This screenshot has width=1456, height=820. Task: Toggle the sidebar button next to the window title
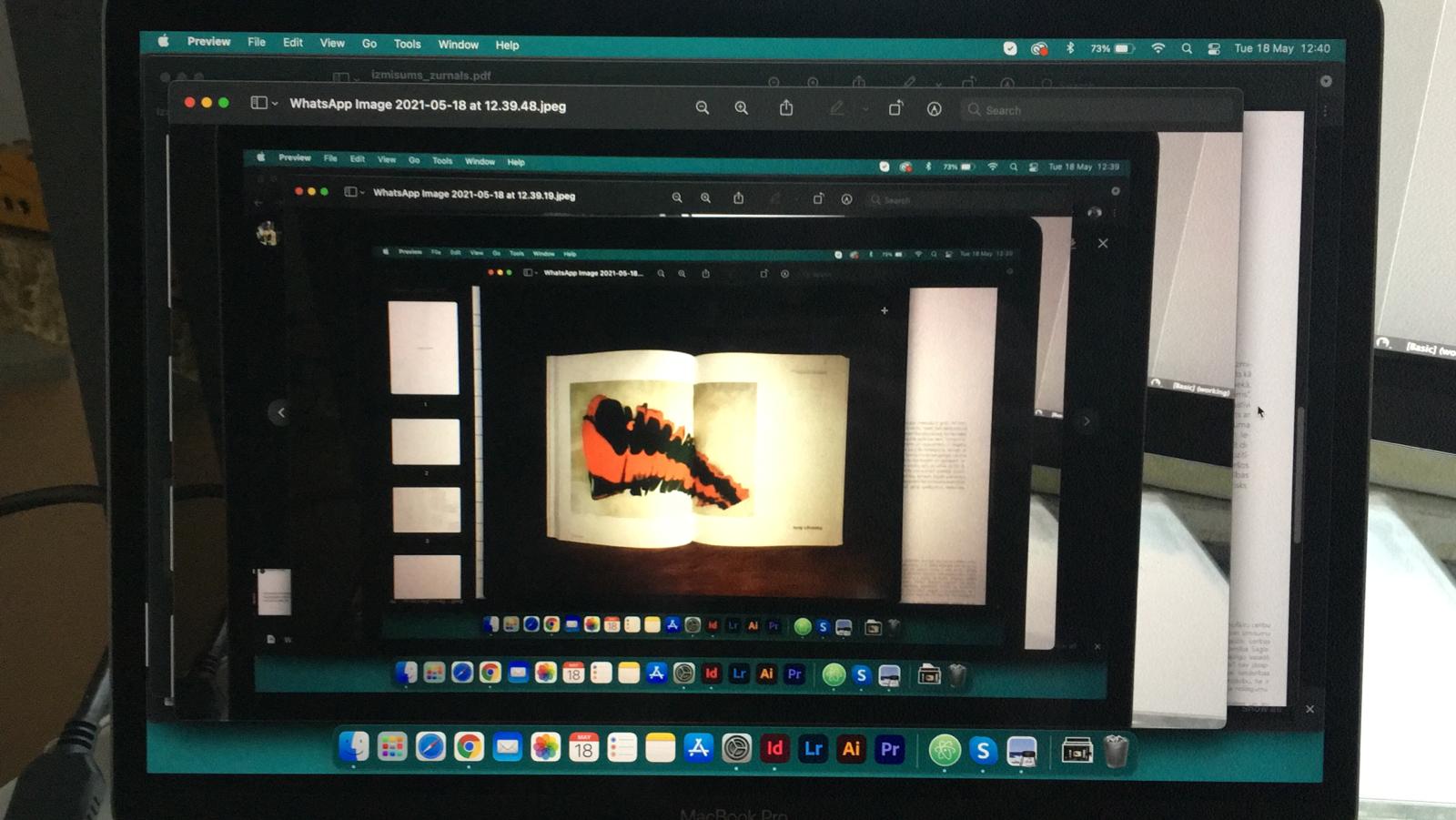coord(258,103)
